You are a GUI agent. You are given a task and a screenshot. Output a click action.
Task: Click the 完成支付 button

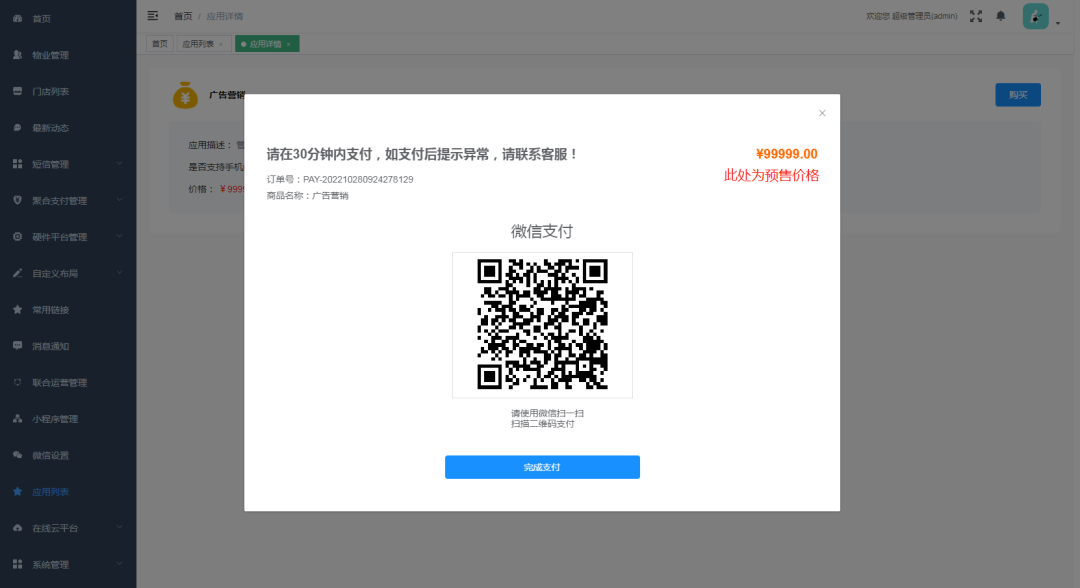click(x=542, y=467)
